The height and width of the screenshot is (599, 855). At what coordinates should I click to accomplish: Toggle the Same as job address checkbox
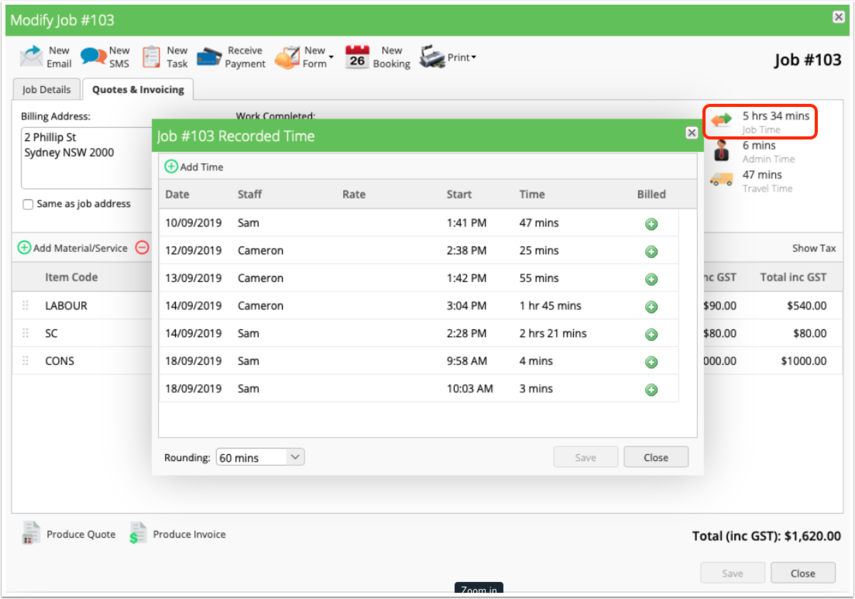click(x=28, y=204)
